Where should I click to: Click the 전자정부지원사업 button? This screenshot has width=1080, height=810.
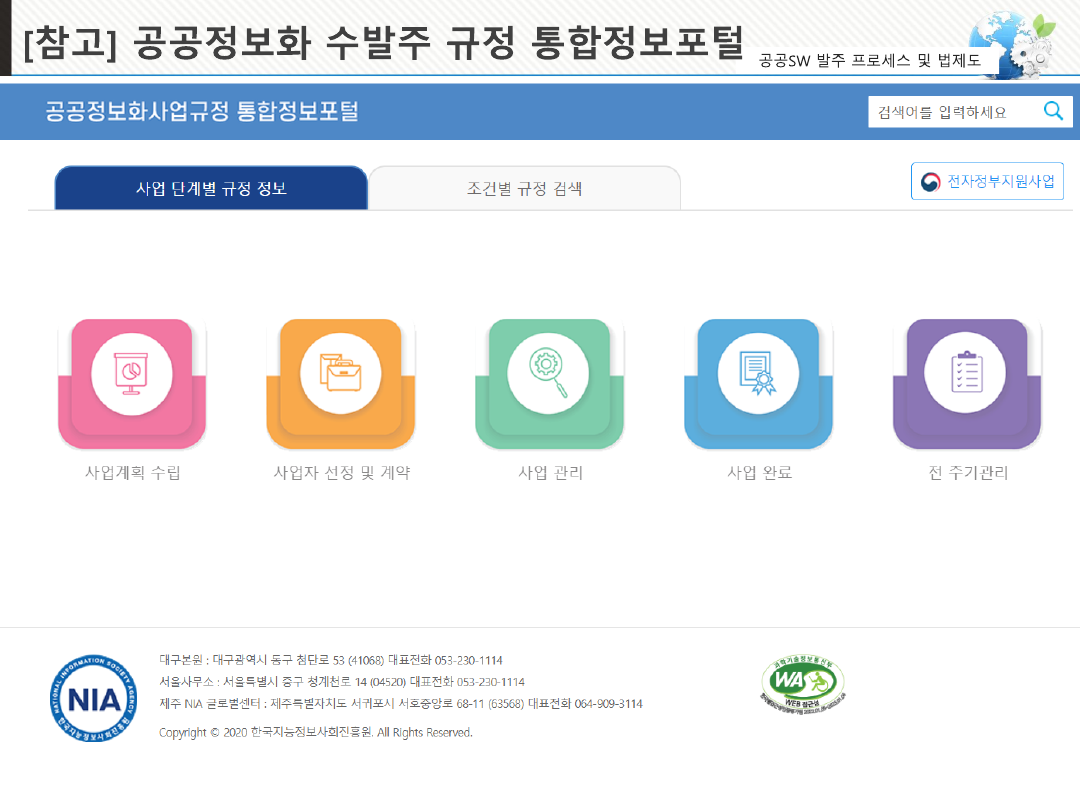point(987,182)
